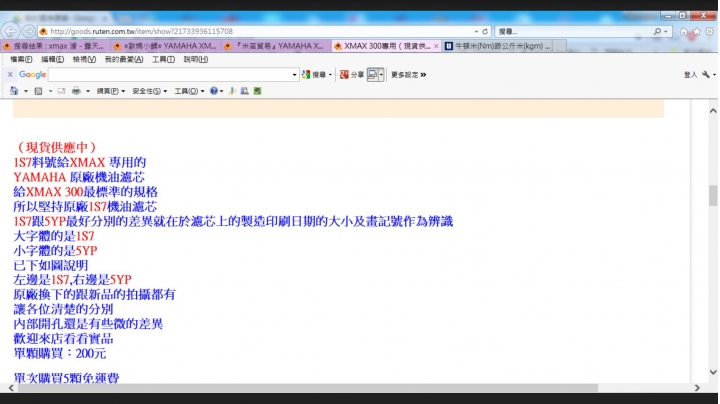Click the research add-on icon beside the music note
Screen dimensions: 720x404
pyautogui.click(x=245, y=91)
